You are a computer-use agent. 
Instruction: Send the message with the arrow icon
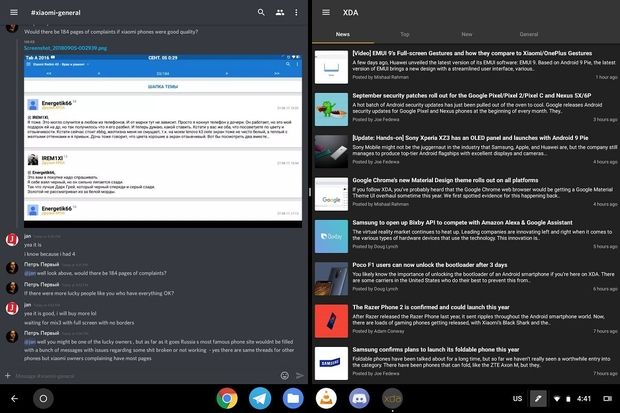point(300,375)
